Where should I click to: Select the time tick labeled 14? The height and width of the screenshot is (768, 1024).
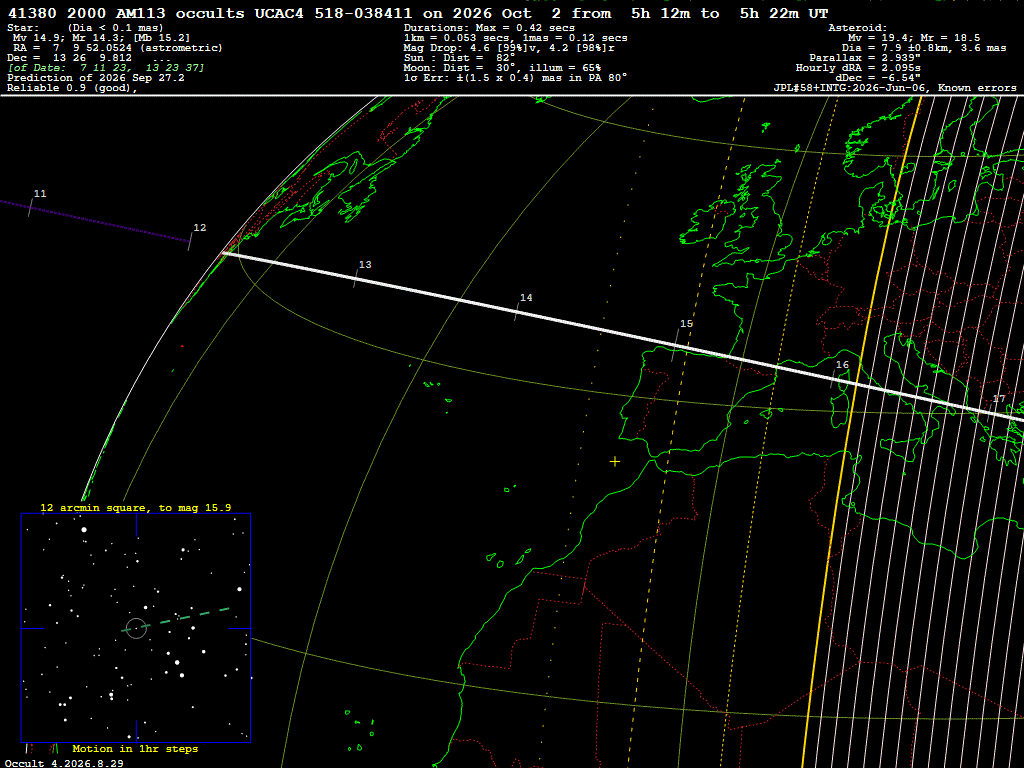pyautogui.click(x=526, y=298)
